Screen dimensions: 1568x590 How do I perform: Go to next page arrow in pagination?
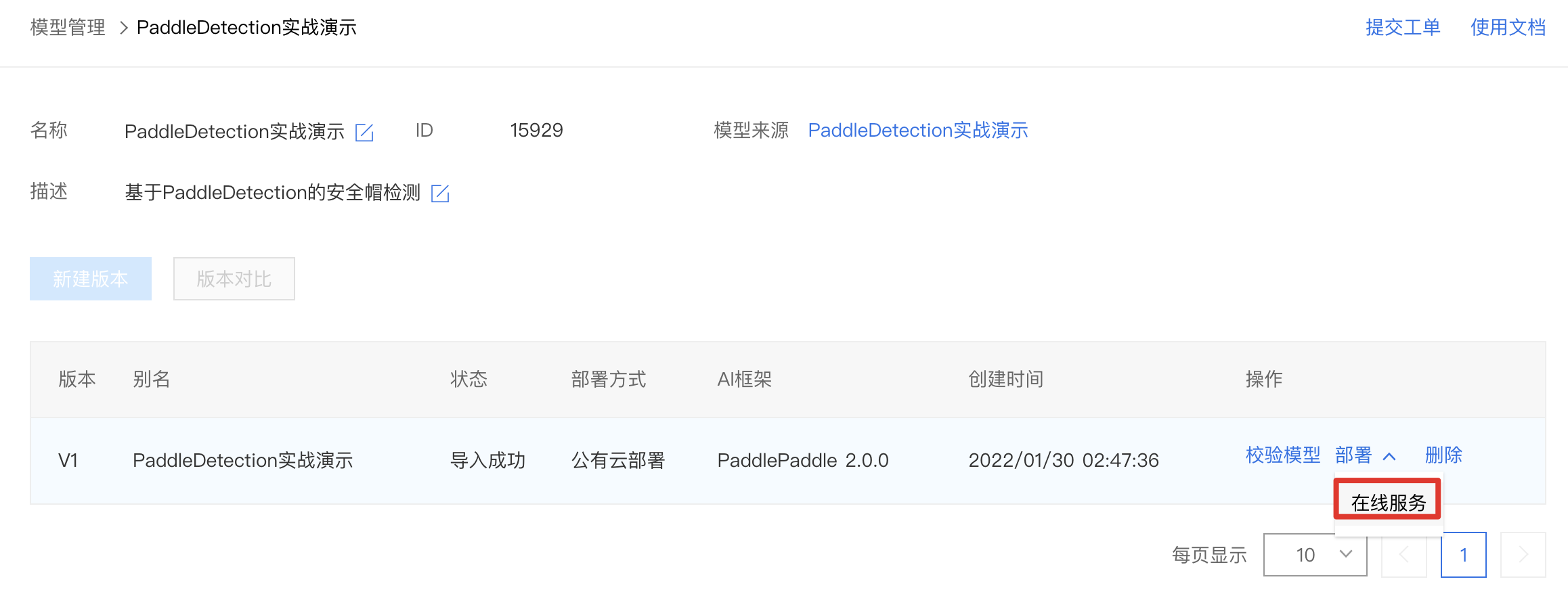point(1523,555)
